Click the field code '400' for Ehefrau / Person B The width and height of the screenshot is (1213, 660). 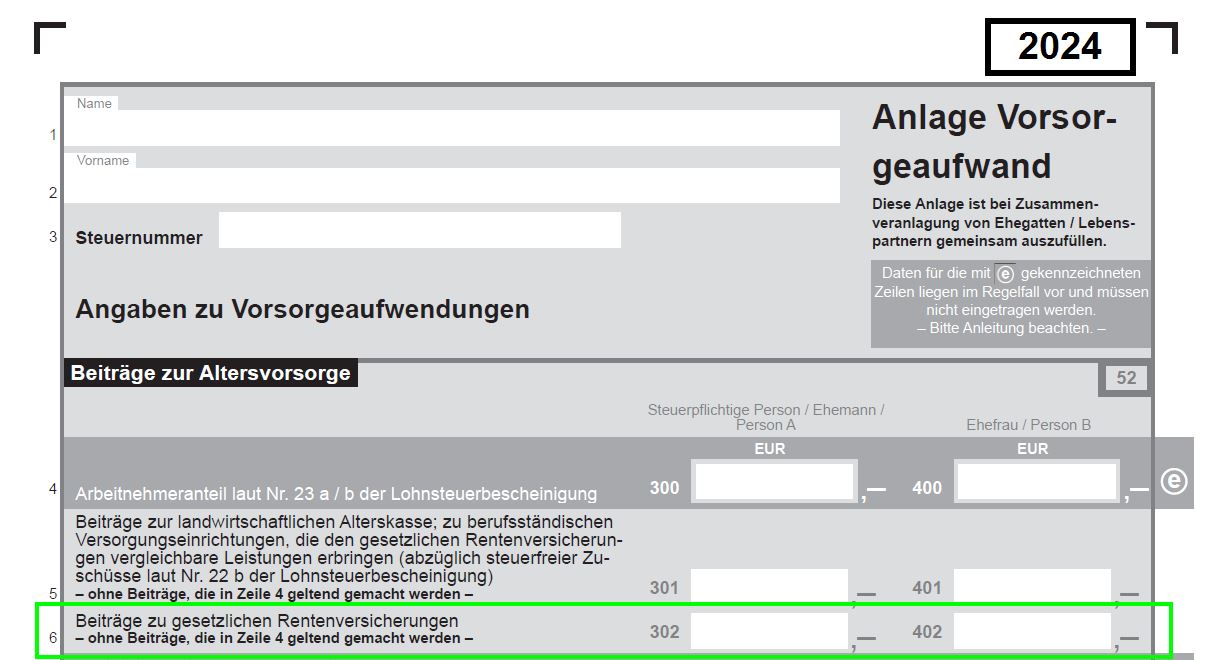925,488
